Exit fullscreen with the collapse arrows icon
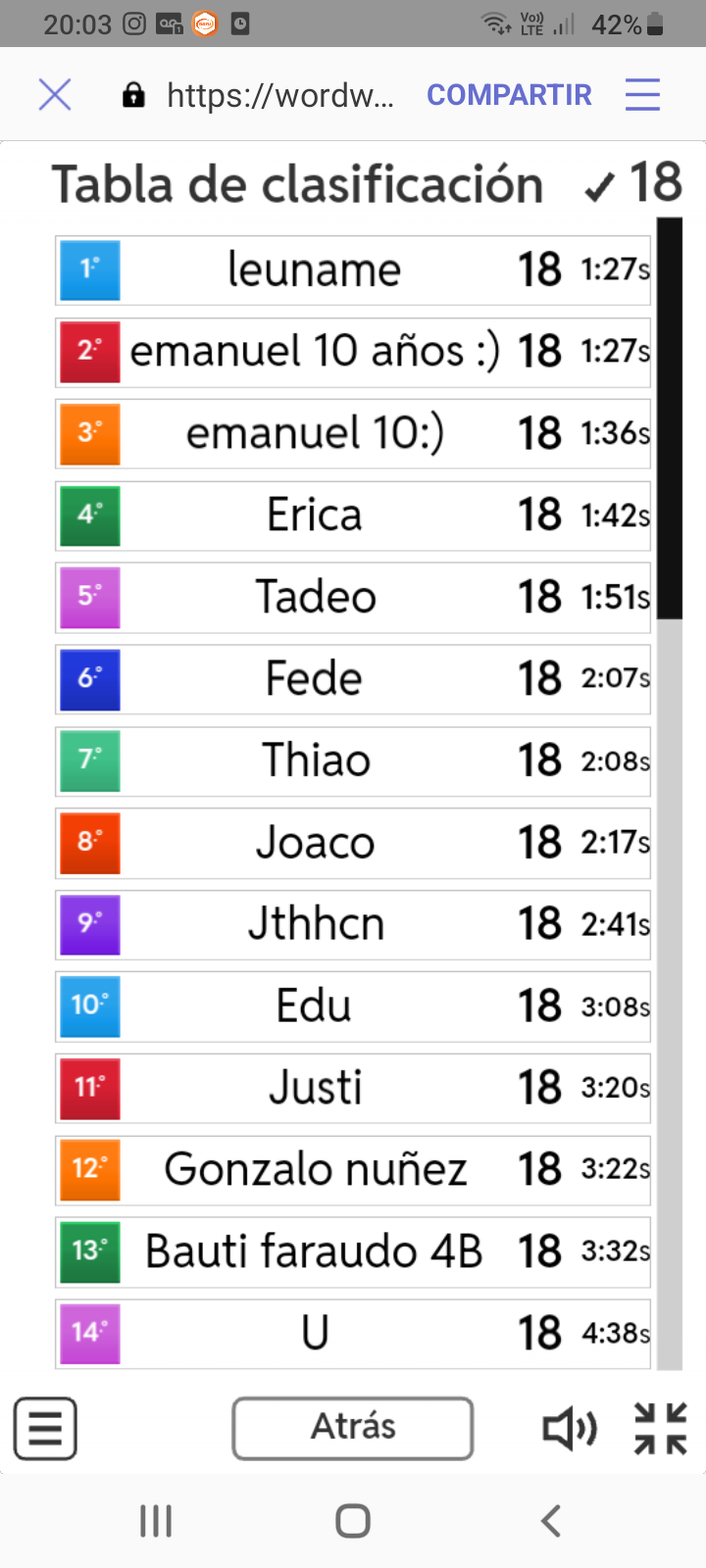706x1568 pixels. 660,1429
